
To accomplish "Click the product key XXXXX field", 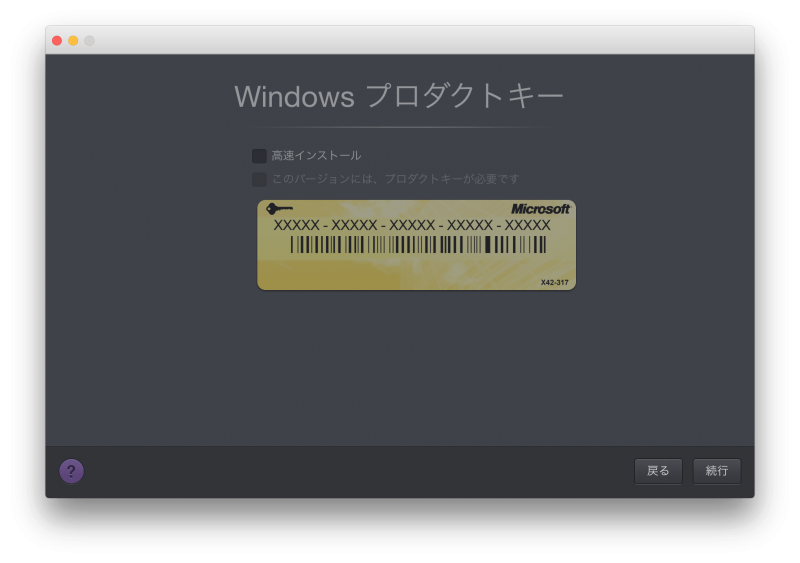I will click(x=412, y=225).
